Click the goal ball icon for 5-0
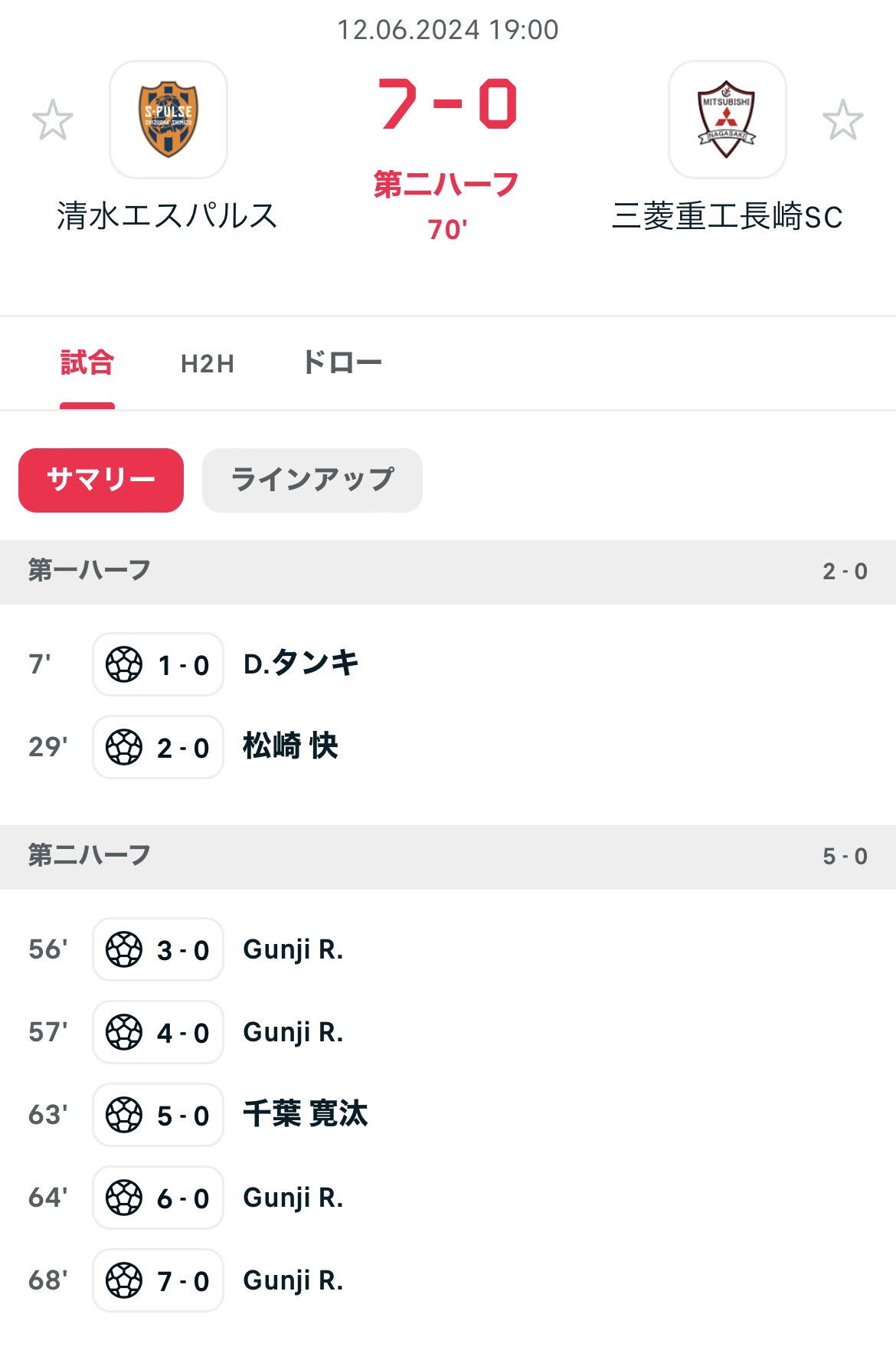896x1347 pixels. [124, 1115]
